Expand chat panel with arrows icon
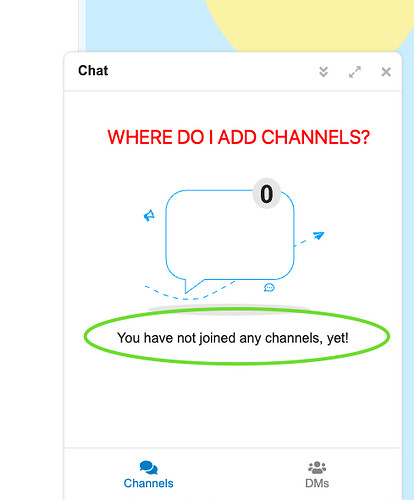The height and width of the screenshot is (500, 414). point(355,72)
